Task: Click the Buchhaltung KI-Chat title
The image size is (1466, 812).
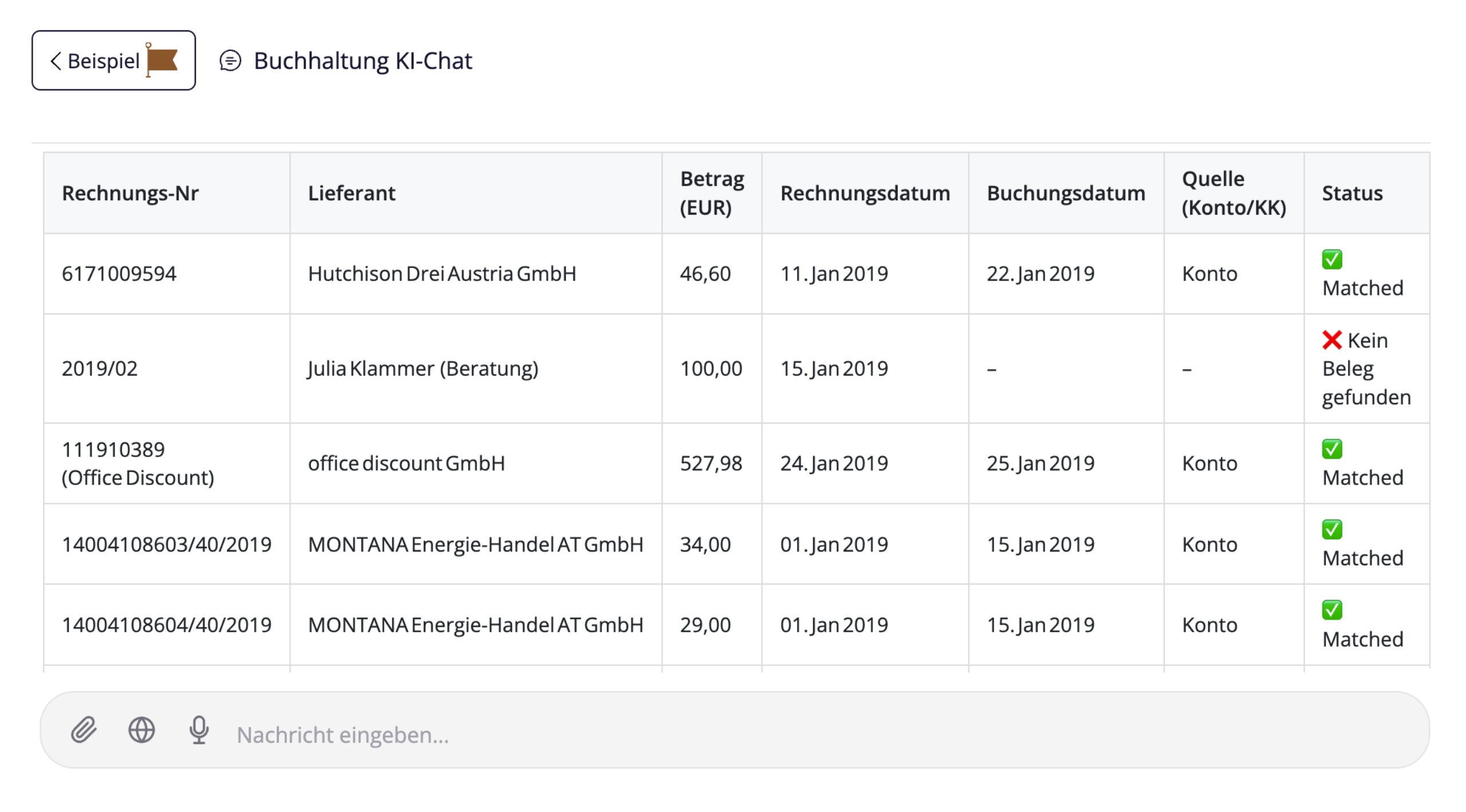Action: pos(363,61)
